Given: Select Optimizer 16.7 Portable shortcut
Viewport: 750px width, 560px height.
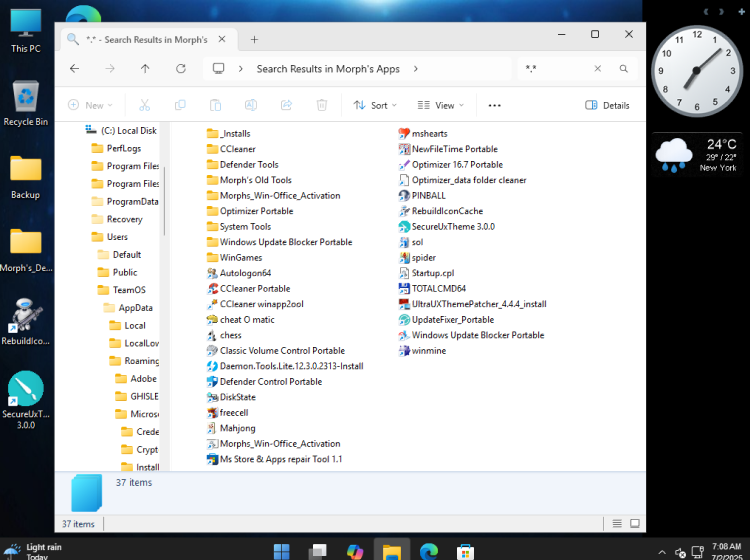Looking at the screenshot, I should tap(451, 165).
